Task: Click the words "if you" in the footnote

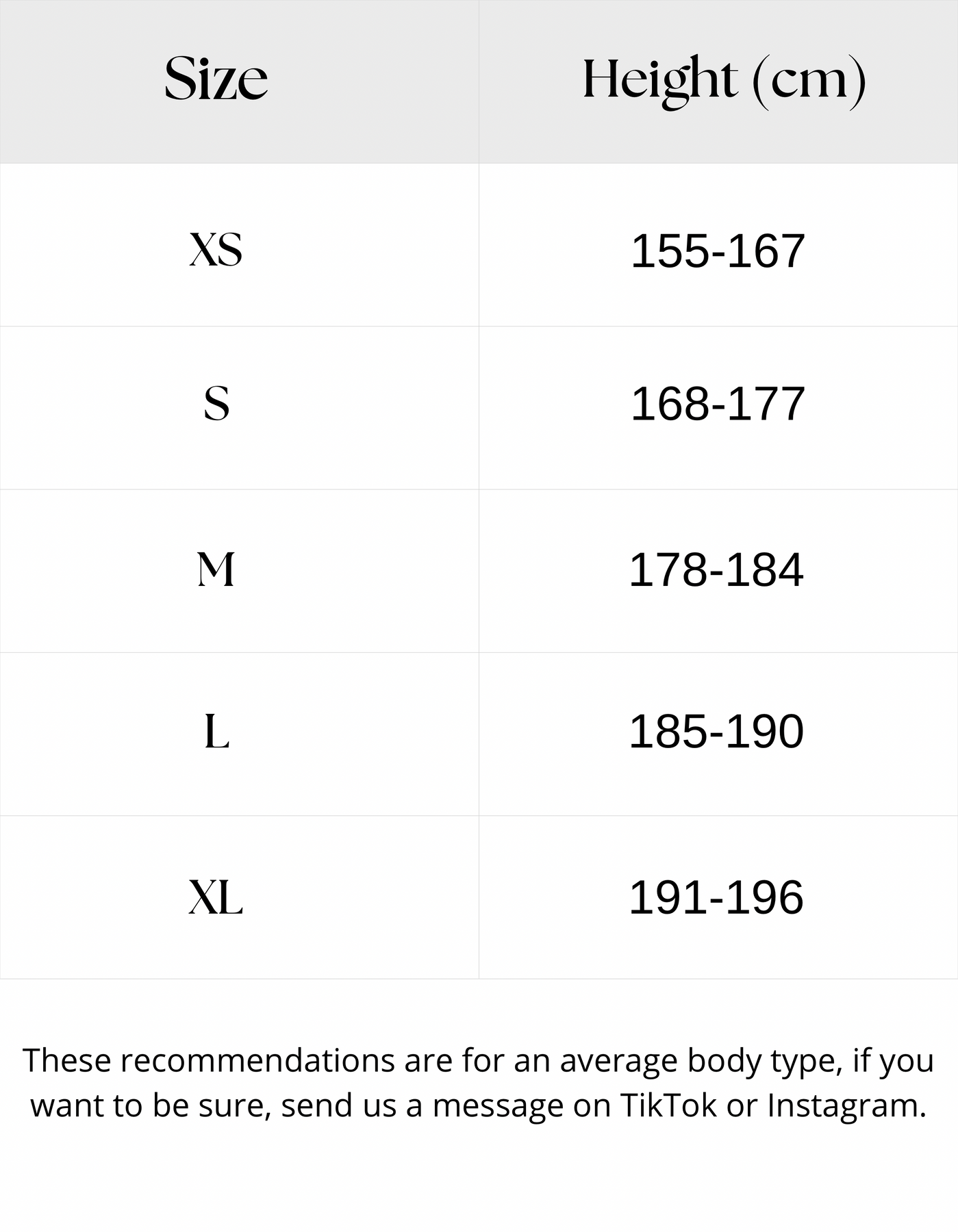Action: click(893, 1060)
